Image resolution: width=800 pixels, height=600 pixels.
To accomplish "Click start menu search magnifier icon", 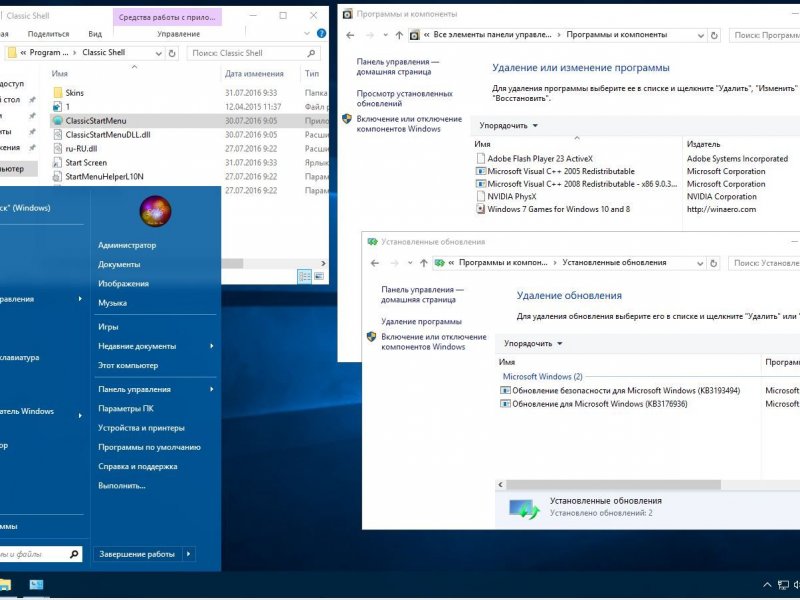I will coord(74,554).
